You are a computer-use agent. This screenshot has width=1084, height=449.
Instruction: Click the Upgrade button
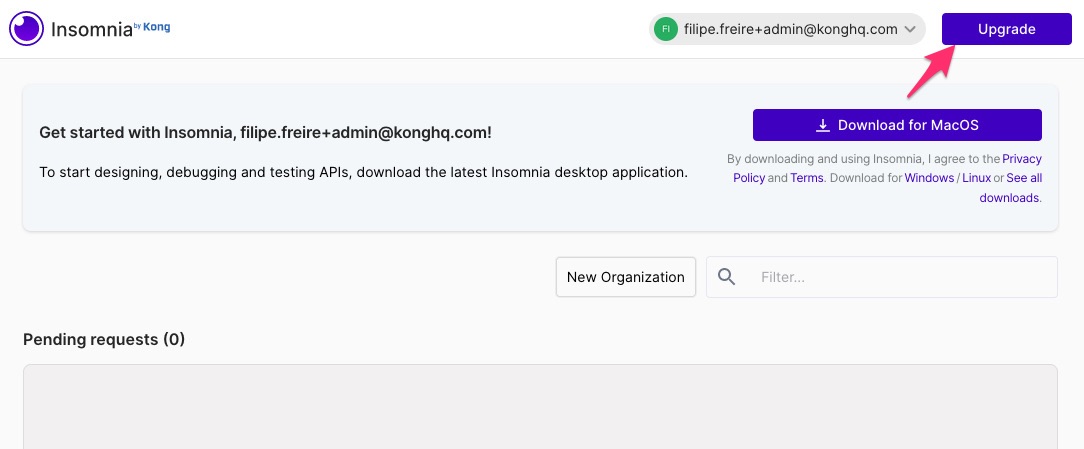1007,29
